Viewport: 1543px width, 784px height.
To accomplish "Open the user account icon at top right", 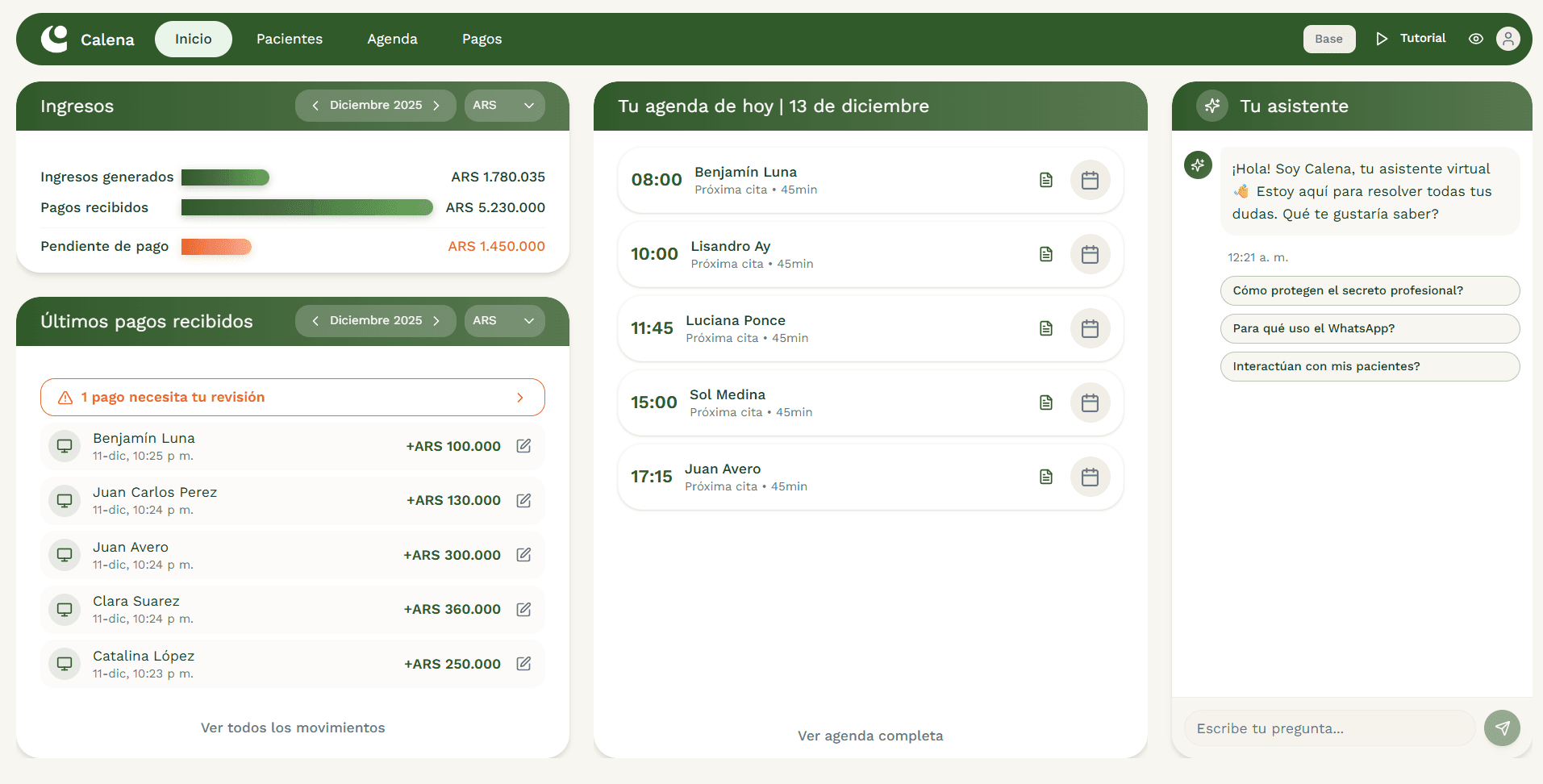I will click(1508, 38).
